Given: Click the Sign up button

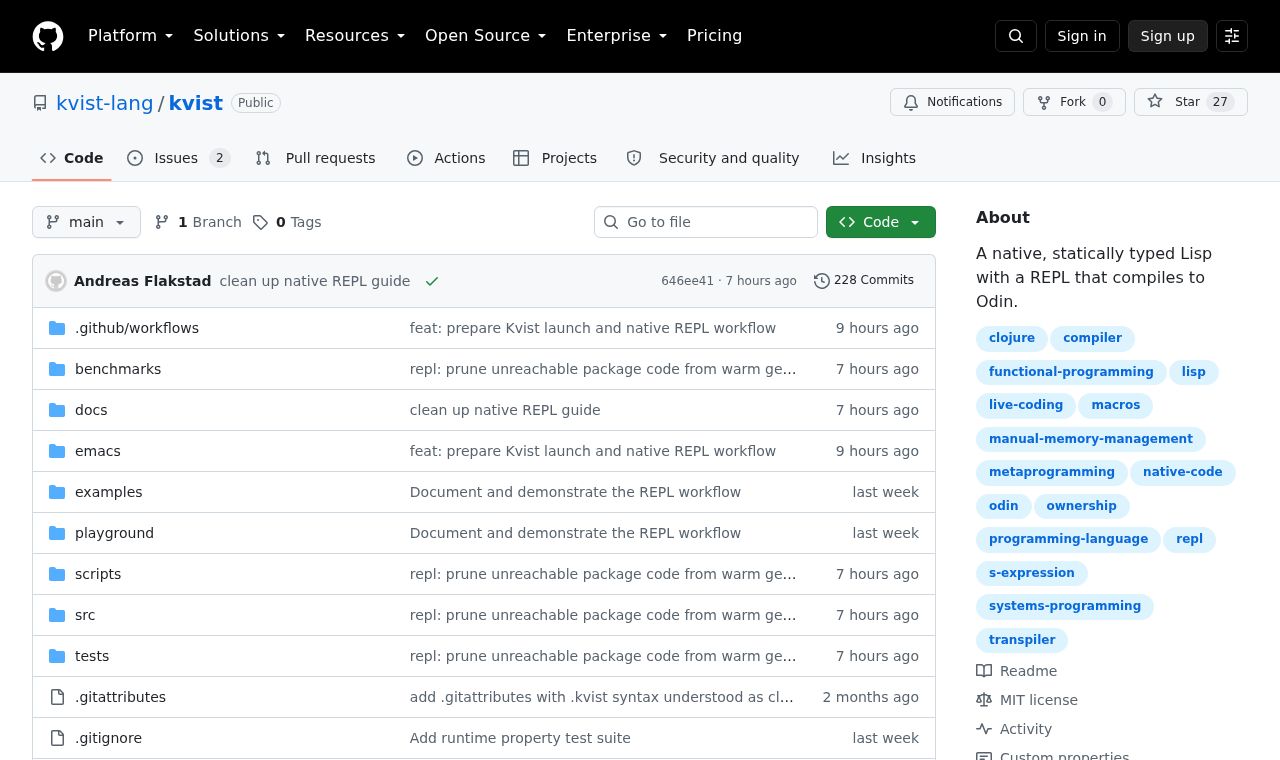Looking at the screenshot, I should [1168, 36].
